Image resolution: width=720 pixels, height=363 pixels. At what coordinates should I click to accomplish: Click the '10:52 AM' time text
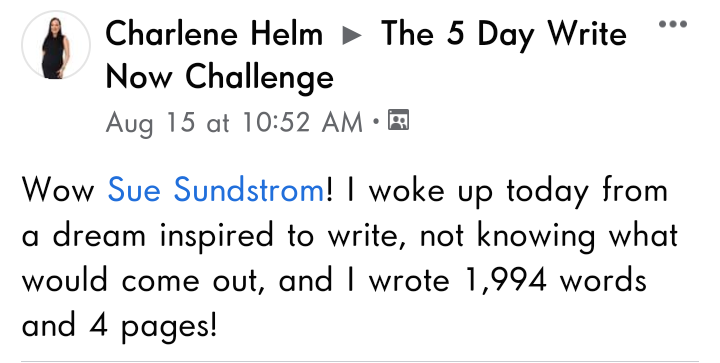302,123
